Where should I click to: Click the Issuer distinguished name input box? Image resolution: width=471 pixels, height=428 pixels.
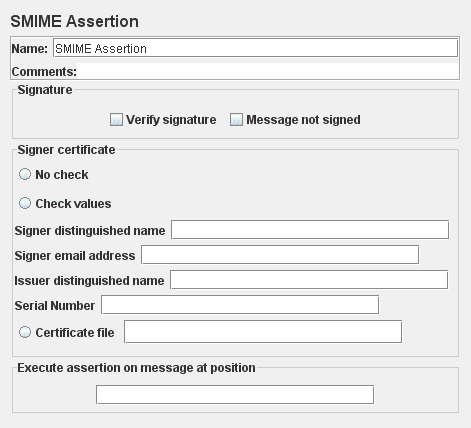(x=309, y=280)
